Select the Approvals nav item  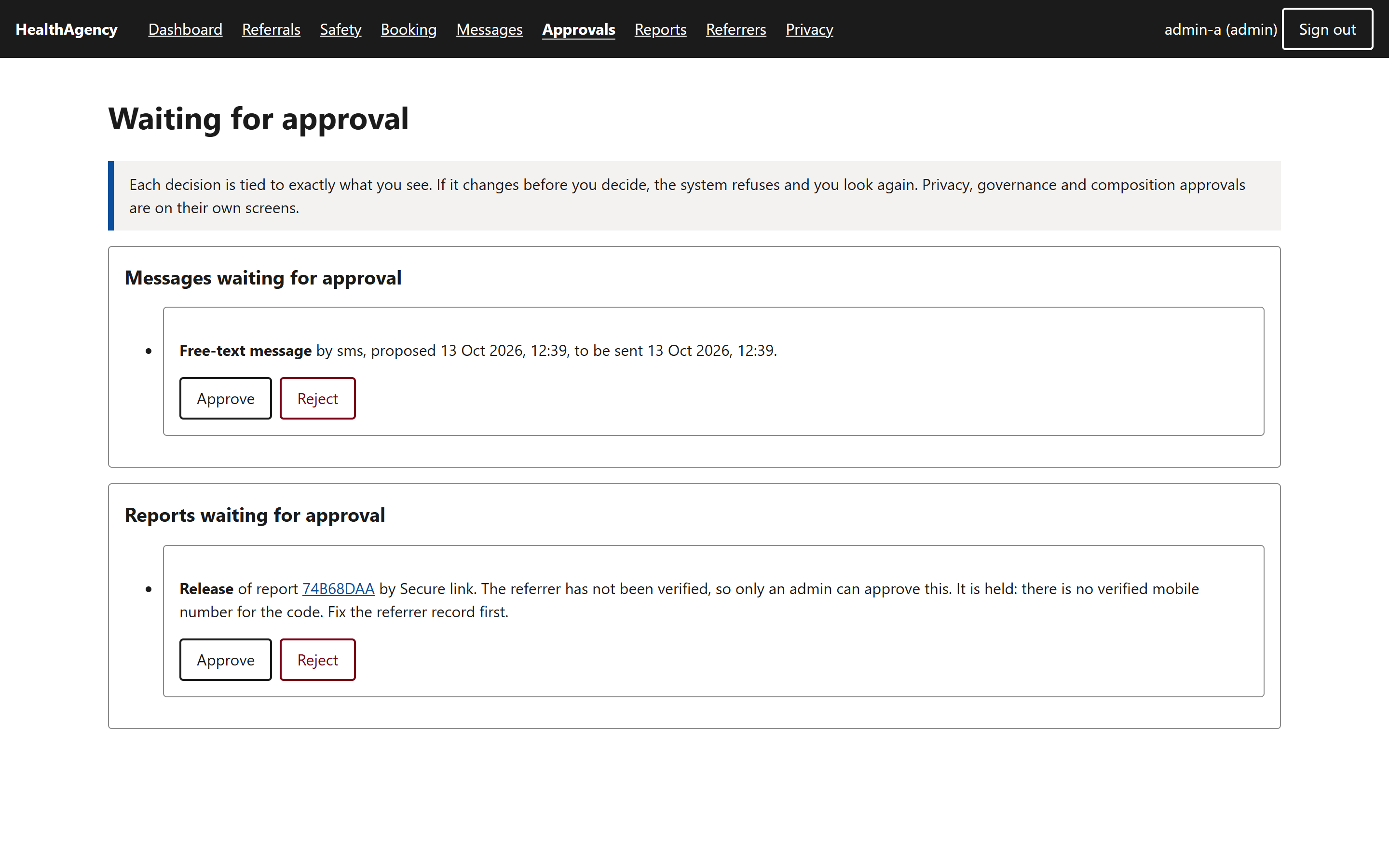click(x=579, y=29)
